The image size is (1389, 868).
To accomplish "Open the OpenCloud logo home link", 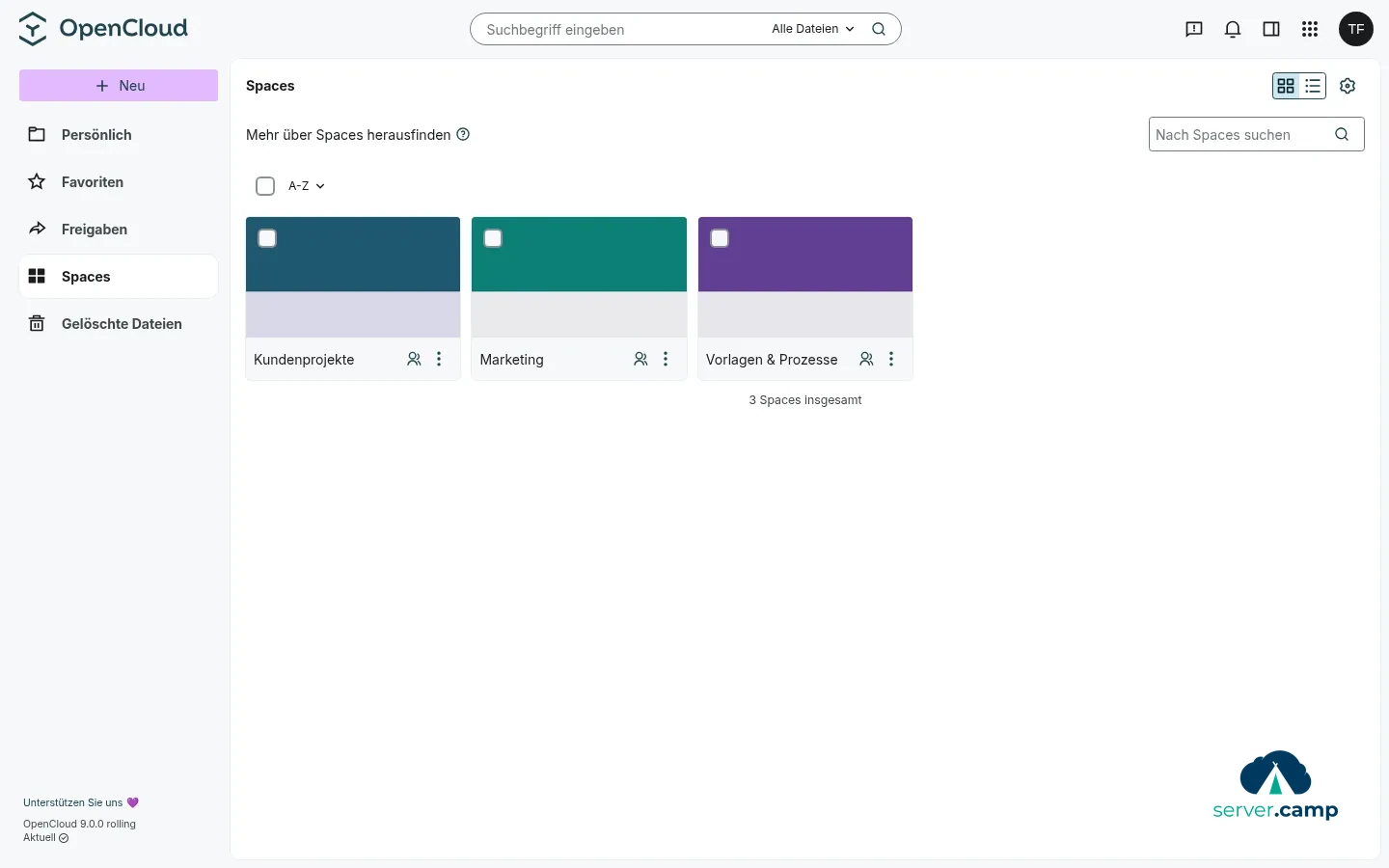I will (x=103, y=29).
